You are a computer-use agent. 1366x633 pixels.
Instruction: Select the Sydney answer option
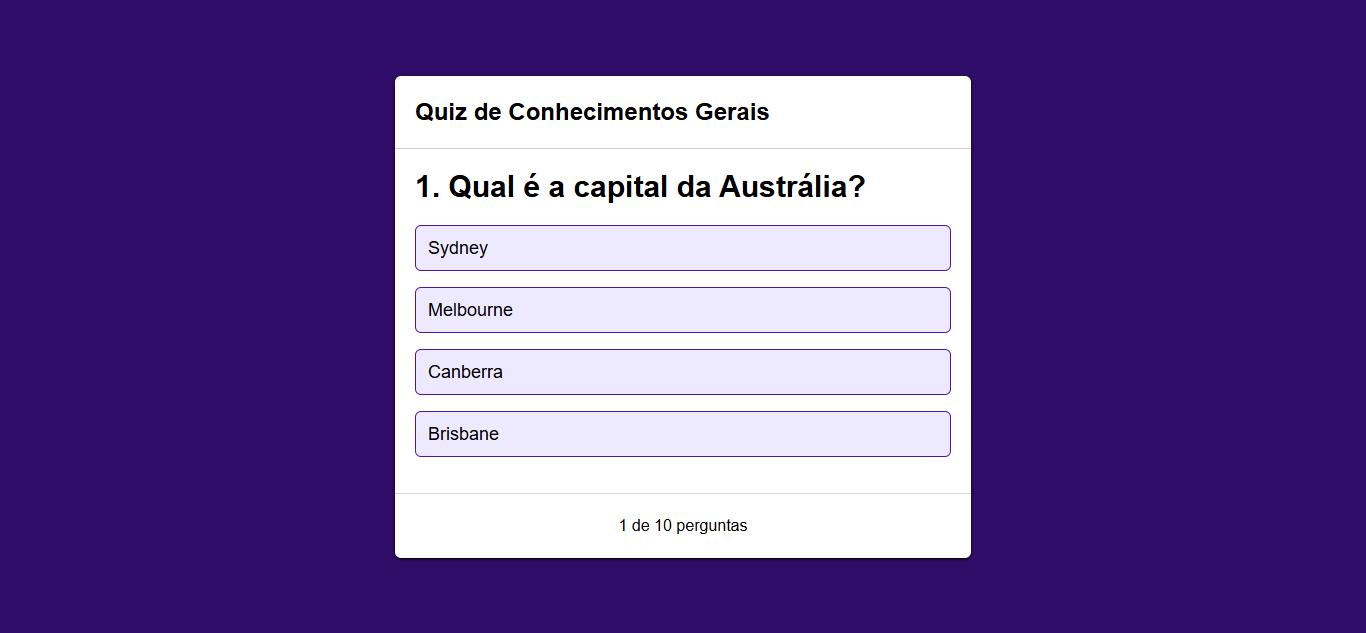[x=682, y=248]
